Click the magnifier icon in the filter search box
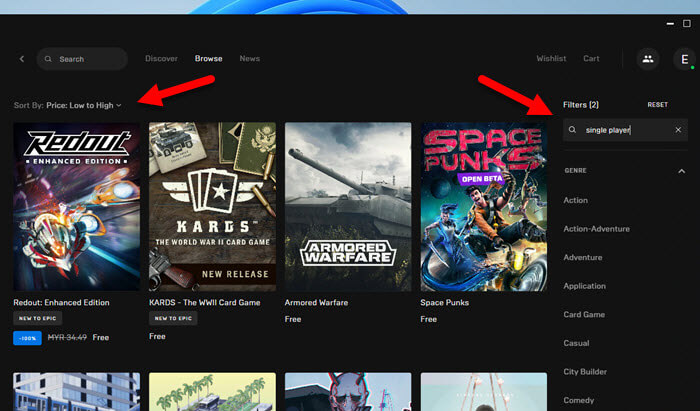This screenshot has height=411, width=700. [x=572, y=130]
